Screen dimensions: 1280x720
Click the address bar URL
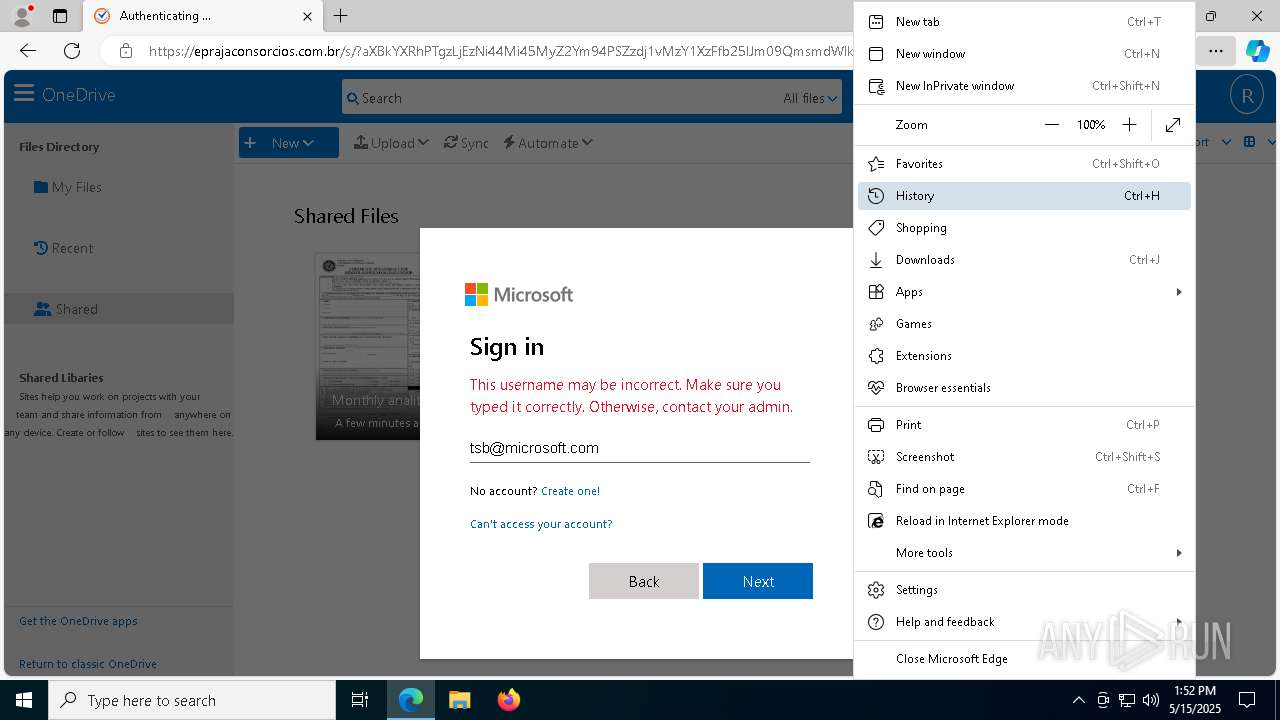(x=500, y=50)
